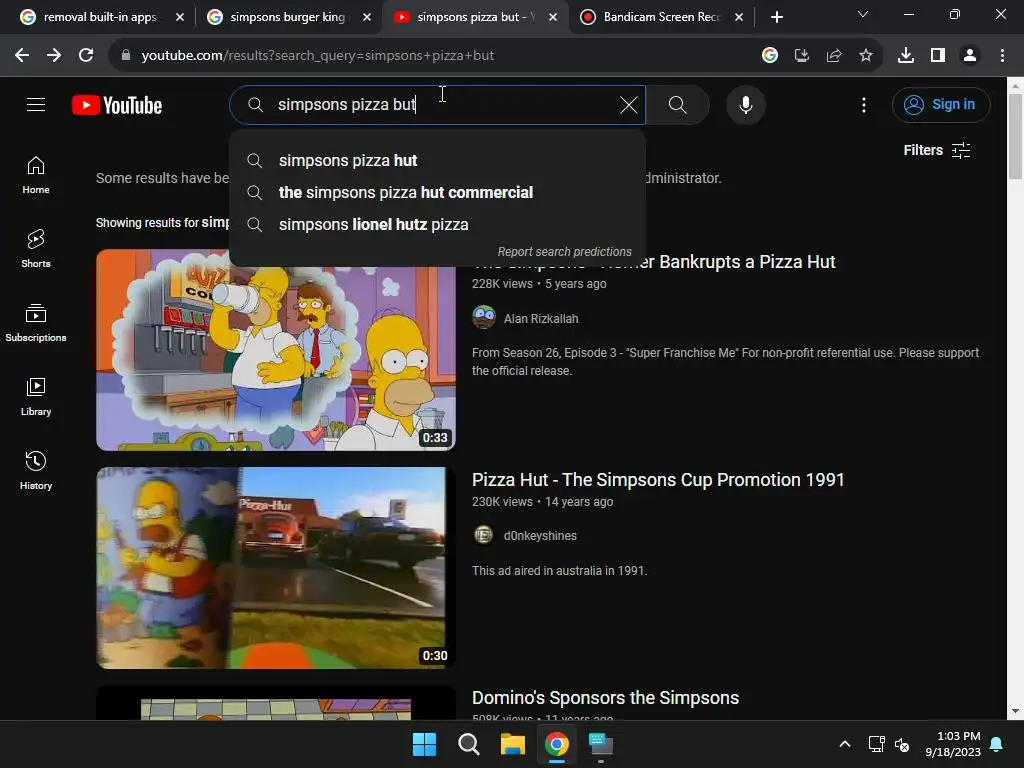This screenshot has height=768, width=1024.
Task: Select suggestion "simpsons lionel hutz pizza"
Action: (438, 225)
